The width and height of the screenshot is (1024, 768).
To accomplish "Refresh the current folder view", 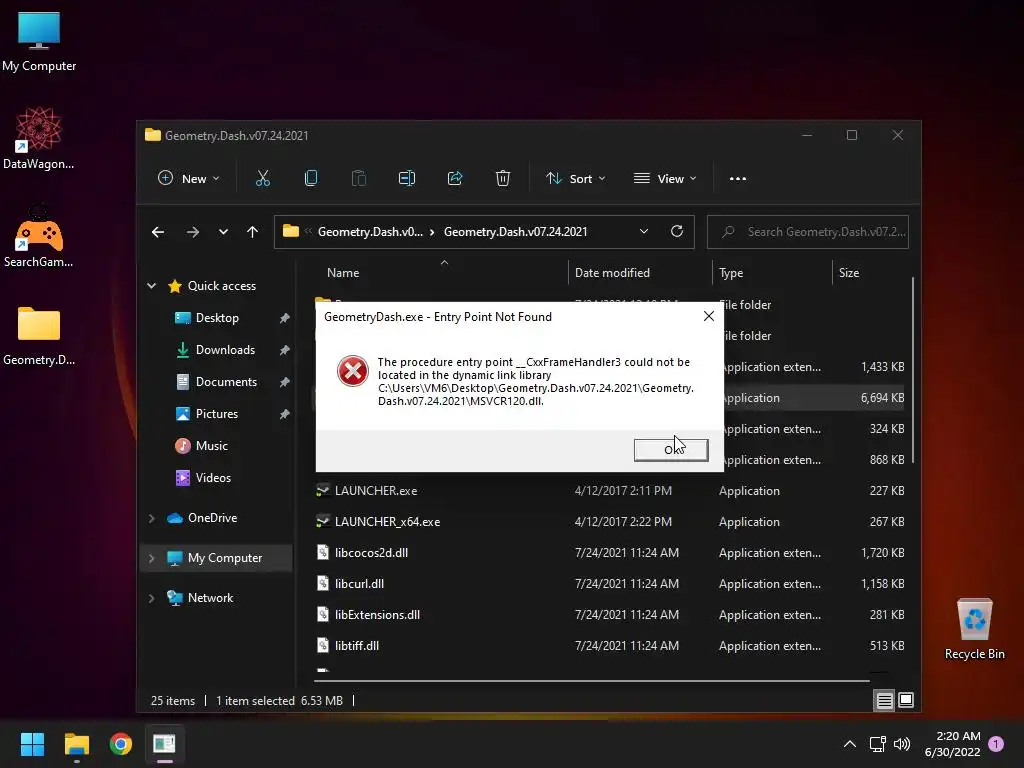I will point(677,231).
